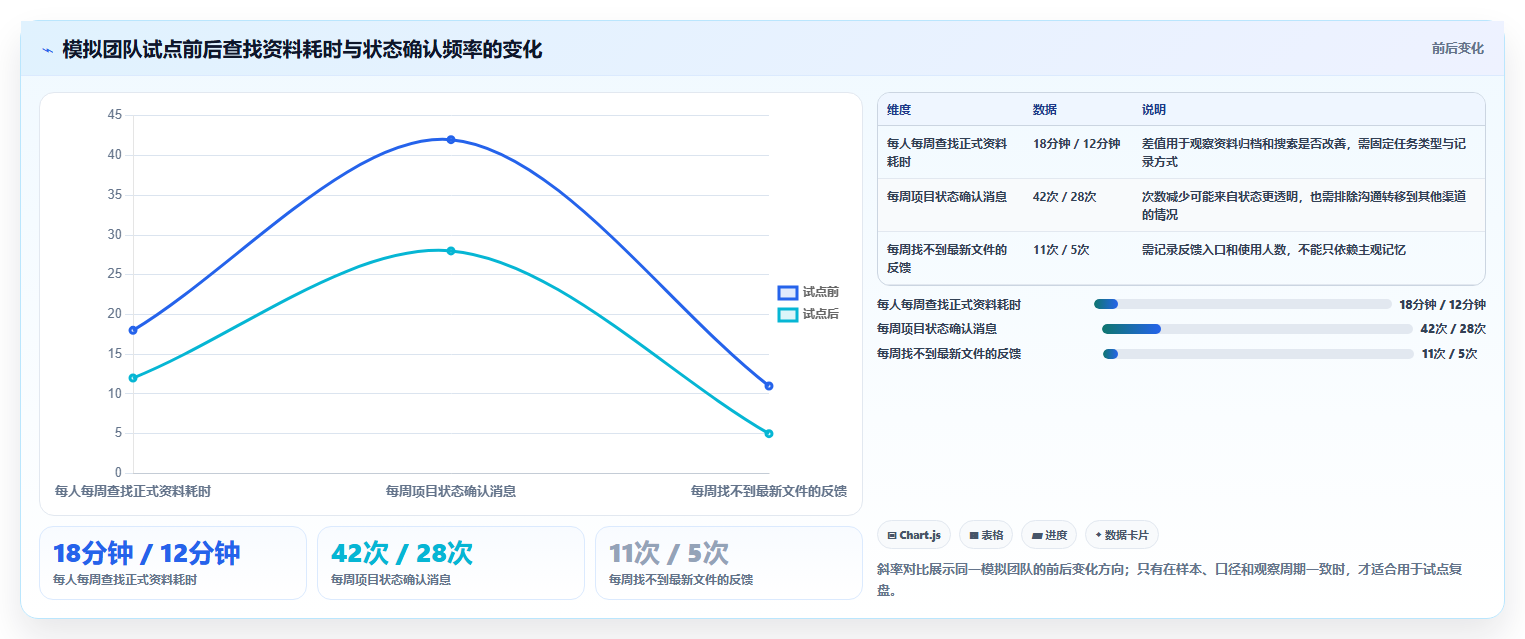
Task: Click the 试点前 legend color box
Action: click(x=788, y=292)
